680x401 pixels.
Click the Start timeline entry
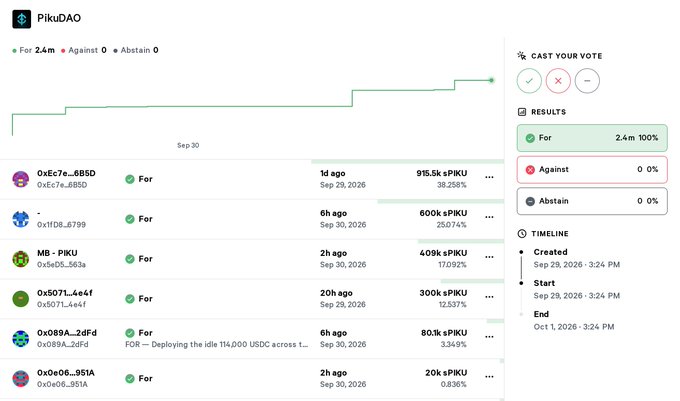coord(576,290)
